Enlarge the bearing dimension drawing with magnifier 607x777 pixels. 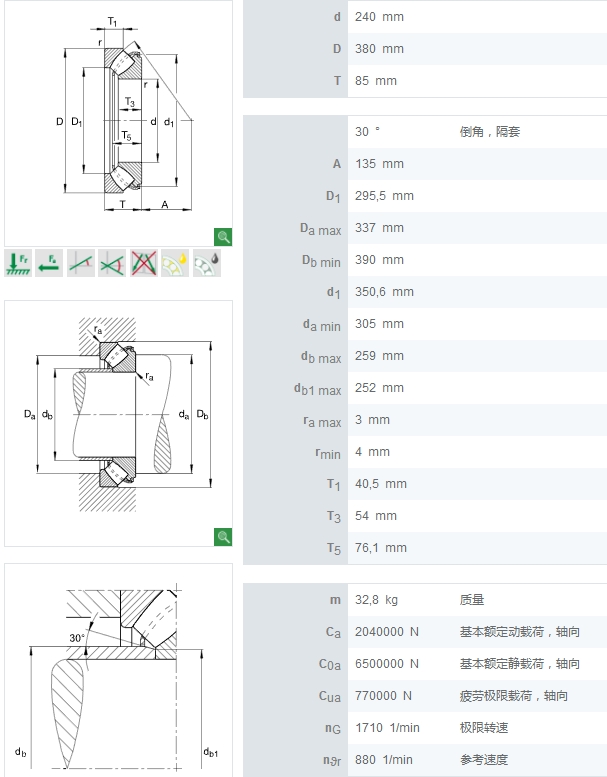pos(223,237)
